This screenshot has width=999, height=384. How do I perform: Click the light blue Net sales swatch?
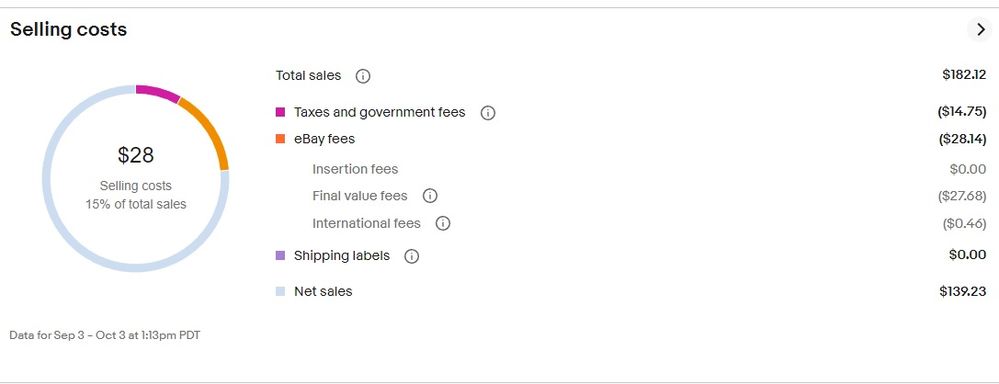pos(280,292)
